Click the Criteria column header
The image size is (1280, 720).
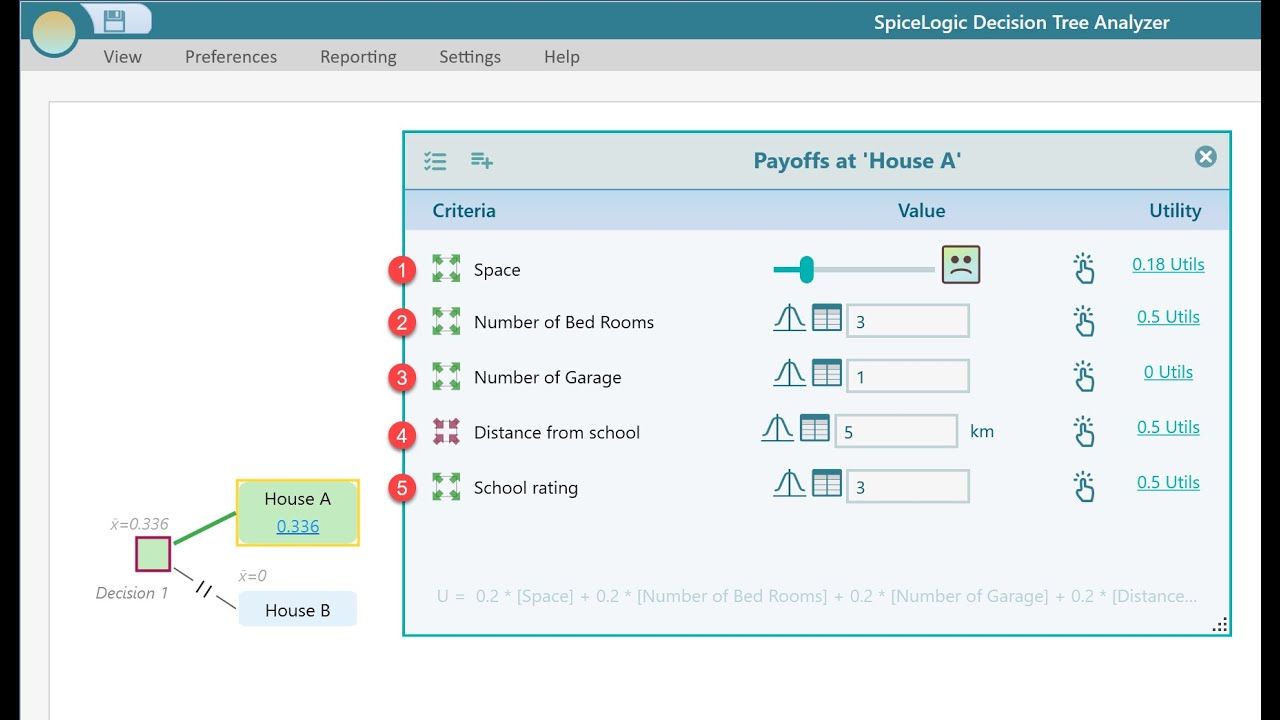click(x=464, y=210)
